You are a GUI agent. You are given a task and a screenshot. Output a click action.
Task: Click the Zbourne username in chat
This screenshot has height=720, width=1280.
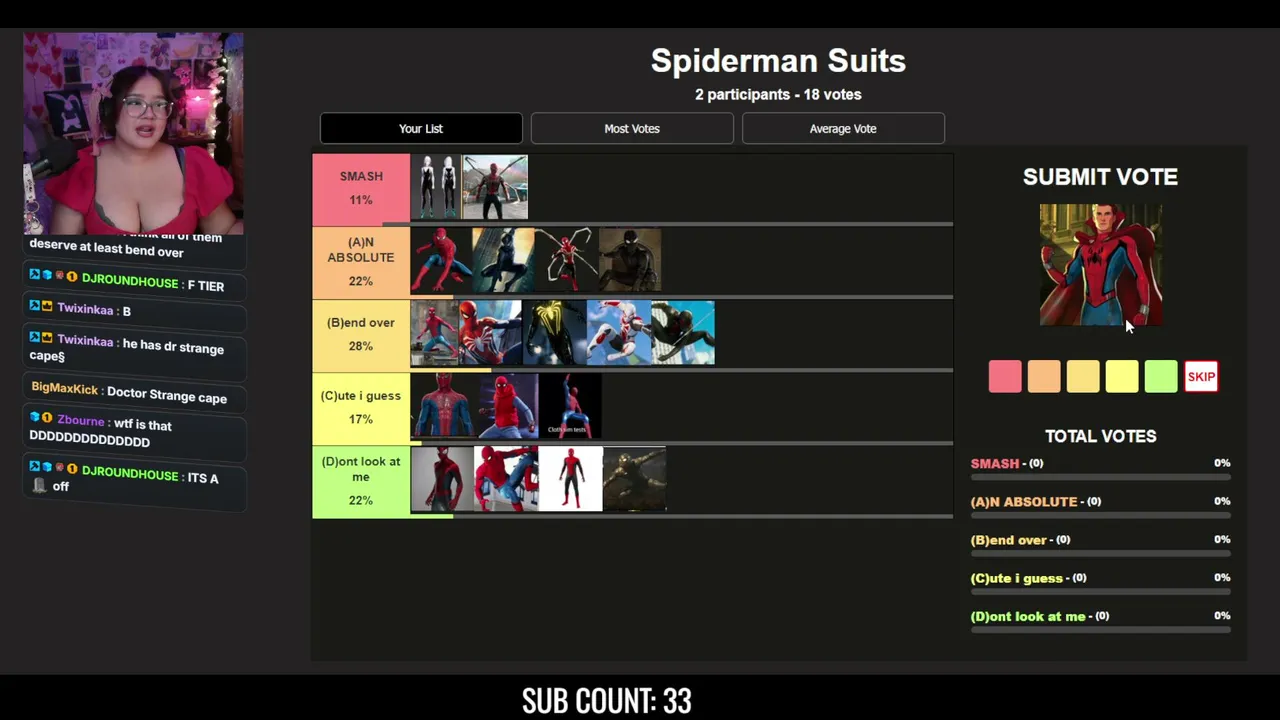point(81,422)
